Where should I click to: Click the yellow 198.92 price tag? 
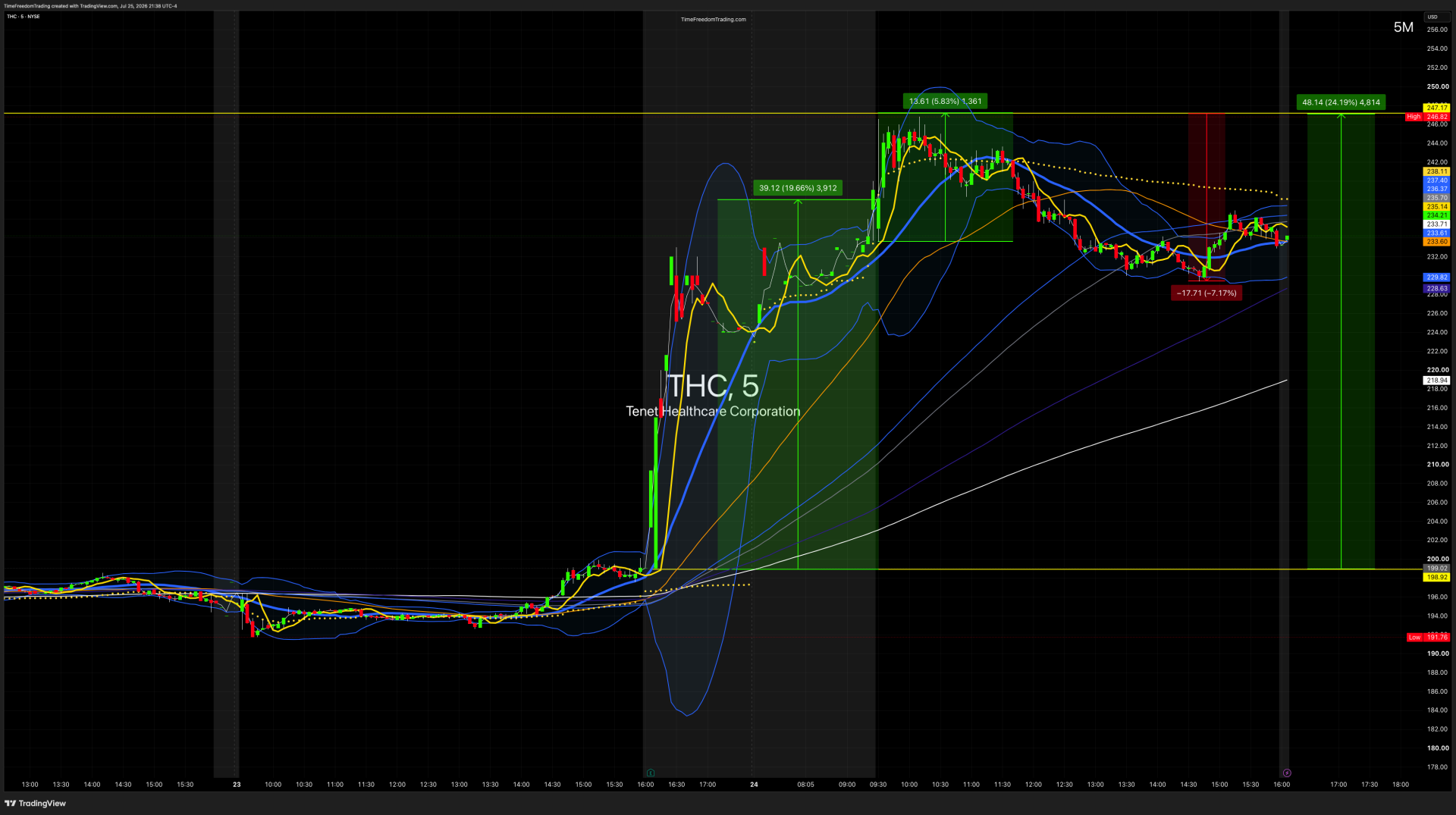click(x=1437, y=578)
